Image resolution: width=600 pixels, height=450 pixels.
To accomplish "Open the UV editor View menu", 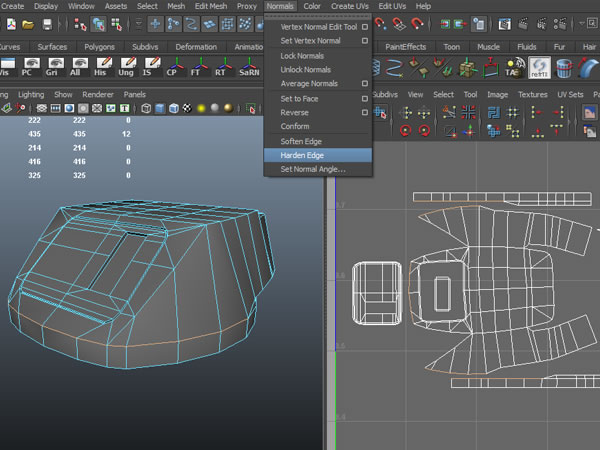I will point(415,95).
